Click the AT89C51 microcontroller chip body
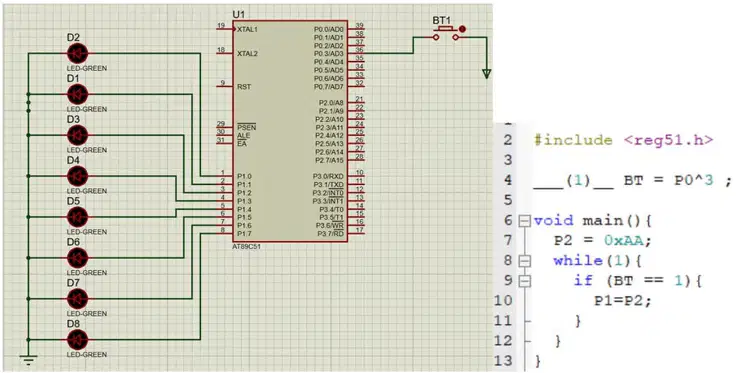 pyautogui.click(x=290, y=131)
